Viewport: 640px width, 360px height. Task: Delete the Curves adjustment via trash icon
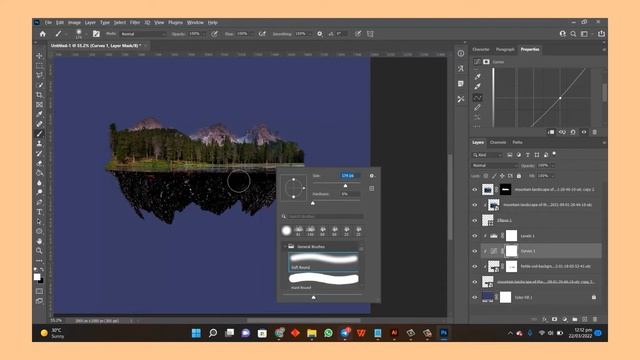pyautogui.click(x=595, y=132)
